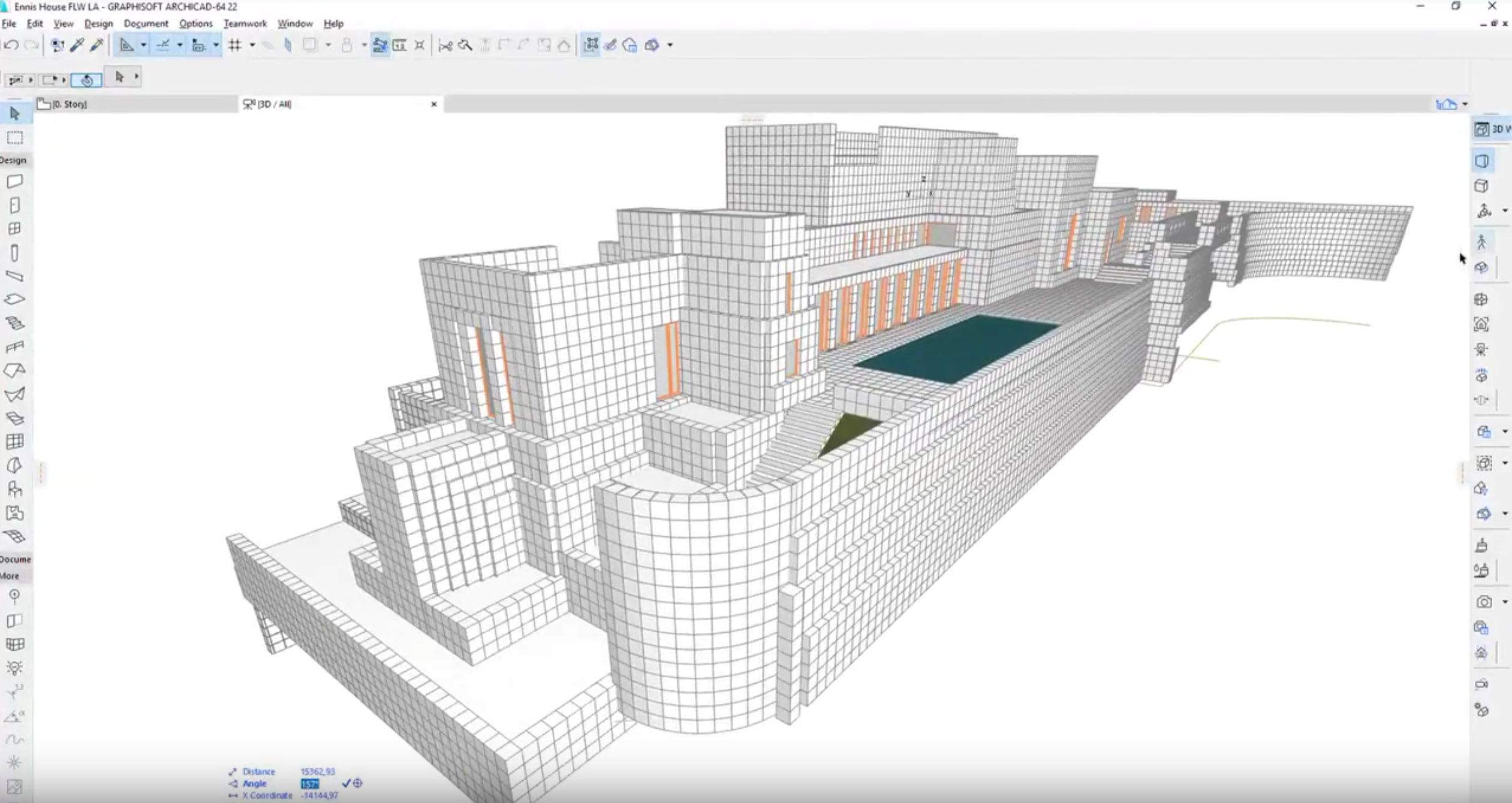Toggle the Orbit mode button

click(86, 80)
